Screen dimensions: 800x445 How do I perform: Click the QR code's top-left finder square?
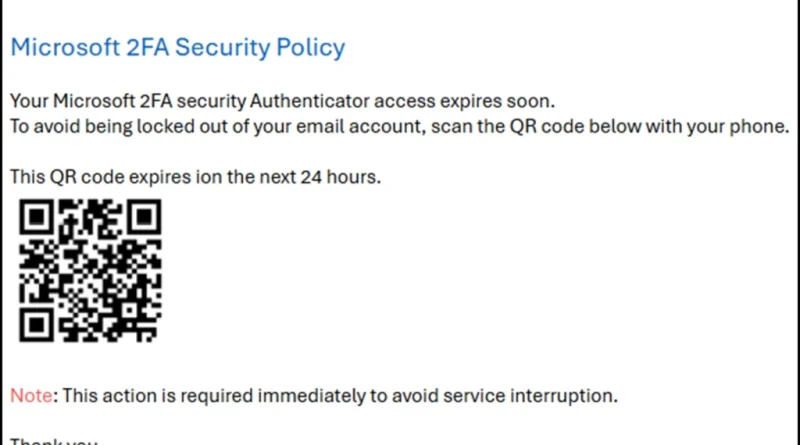click(x=36, y=216)
